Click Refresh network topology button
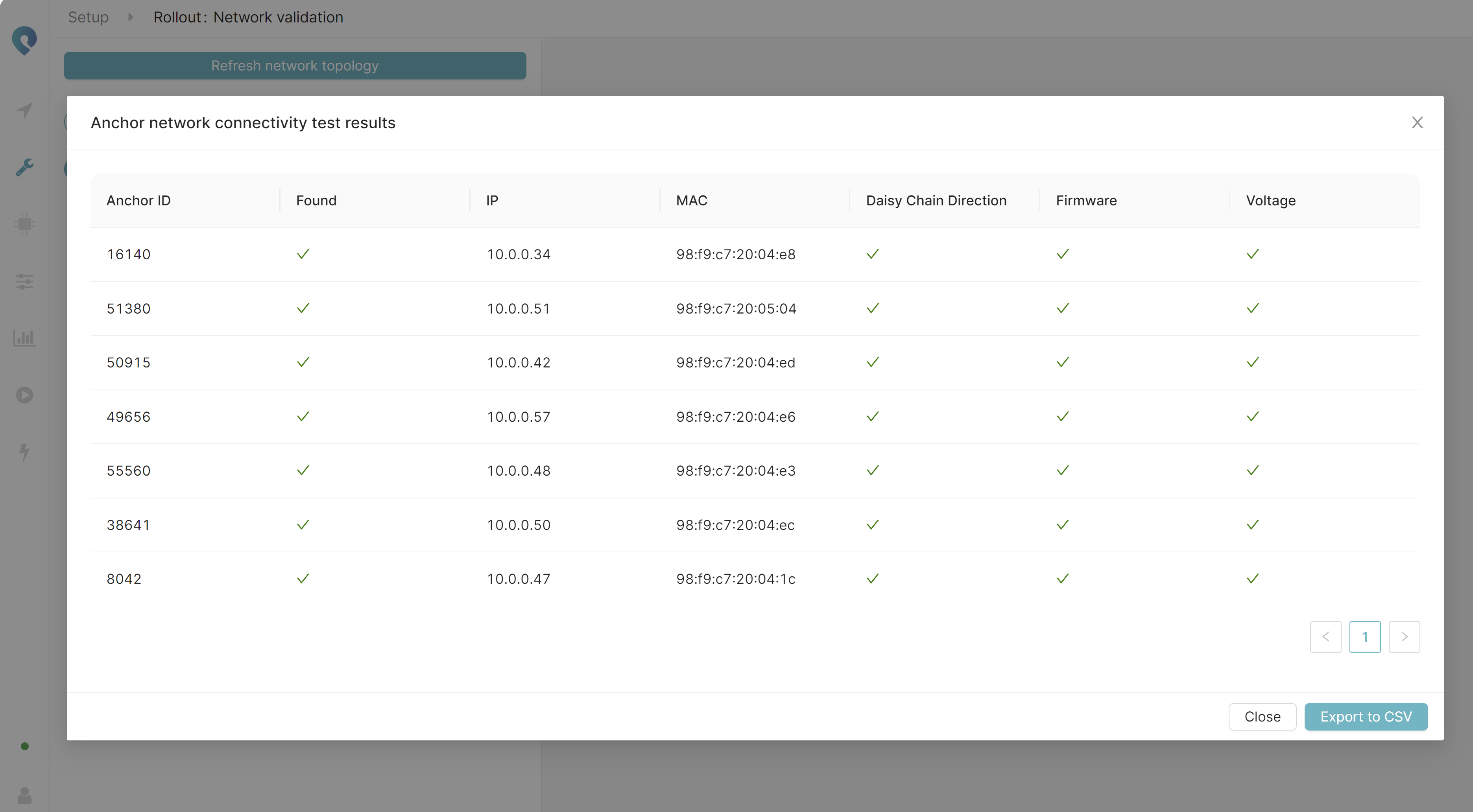The height and width of the screenshot is (812, 1473). point(295,66)
